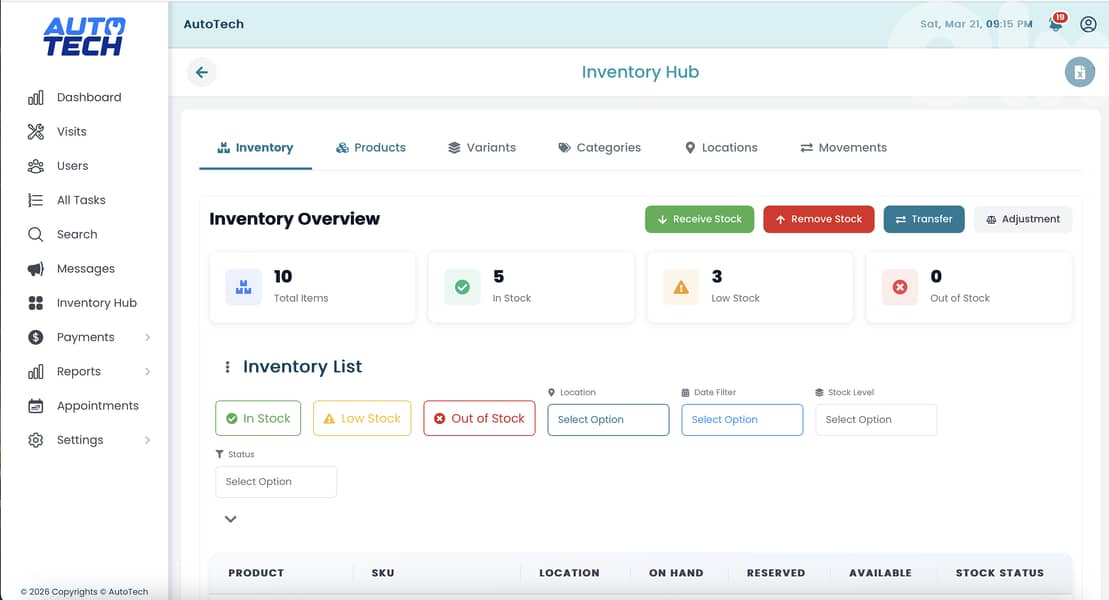Open the Inventory List kebab menu icon
Viewport: 1109px width, 600px height.
230,366
